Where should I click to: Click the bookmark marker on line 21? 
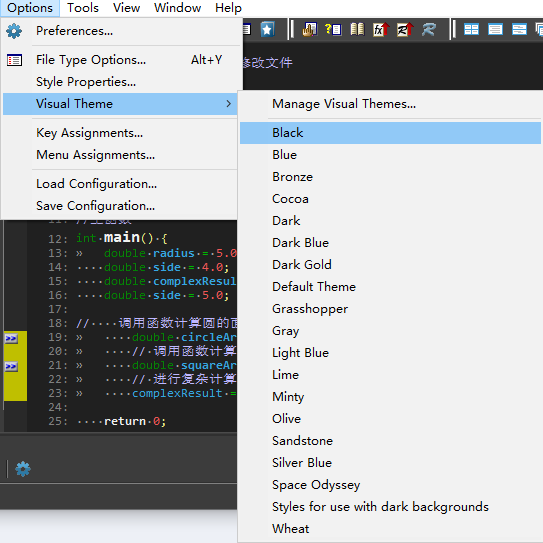click(11, 366)
